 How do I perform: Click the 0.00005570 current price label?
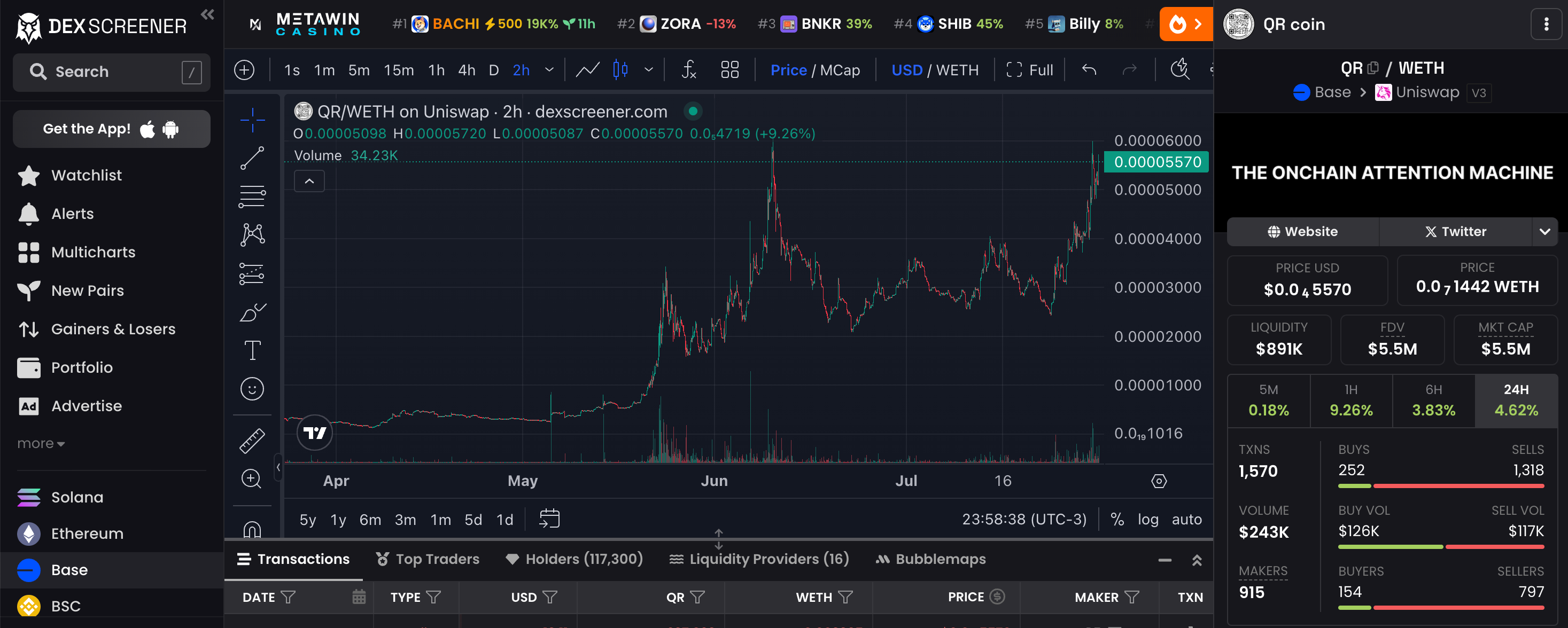[1156, 162]
